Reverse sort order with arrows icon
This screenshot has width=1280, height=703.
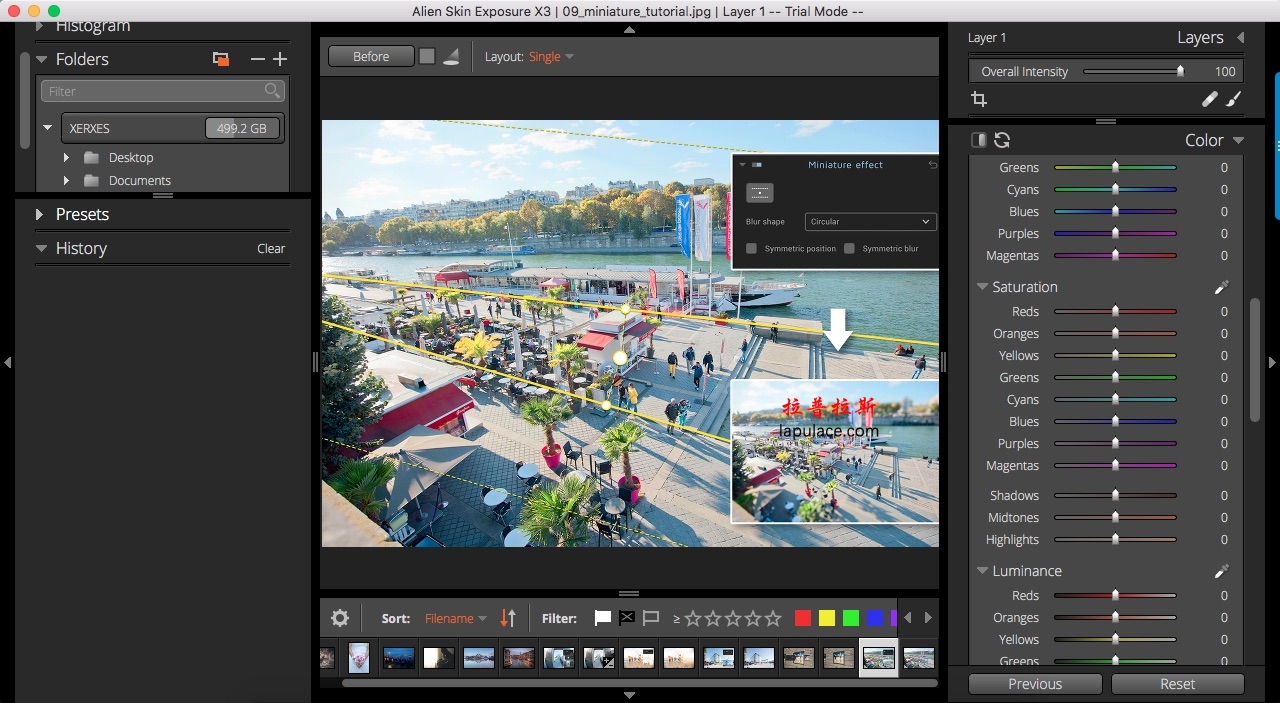point(508,618)
